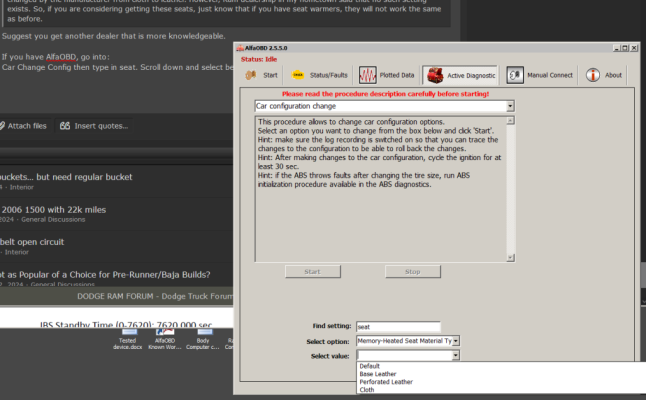This screenshot has width=646, height=400.
Task: Open the Manual Connect icon
Action: (515, 75)
